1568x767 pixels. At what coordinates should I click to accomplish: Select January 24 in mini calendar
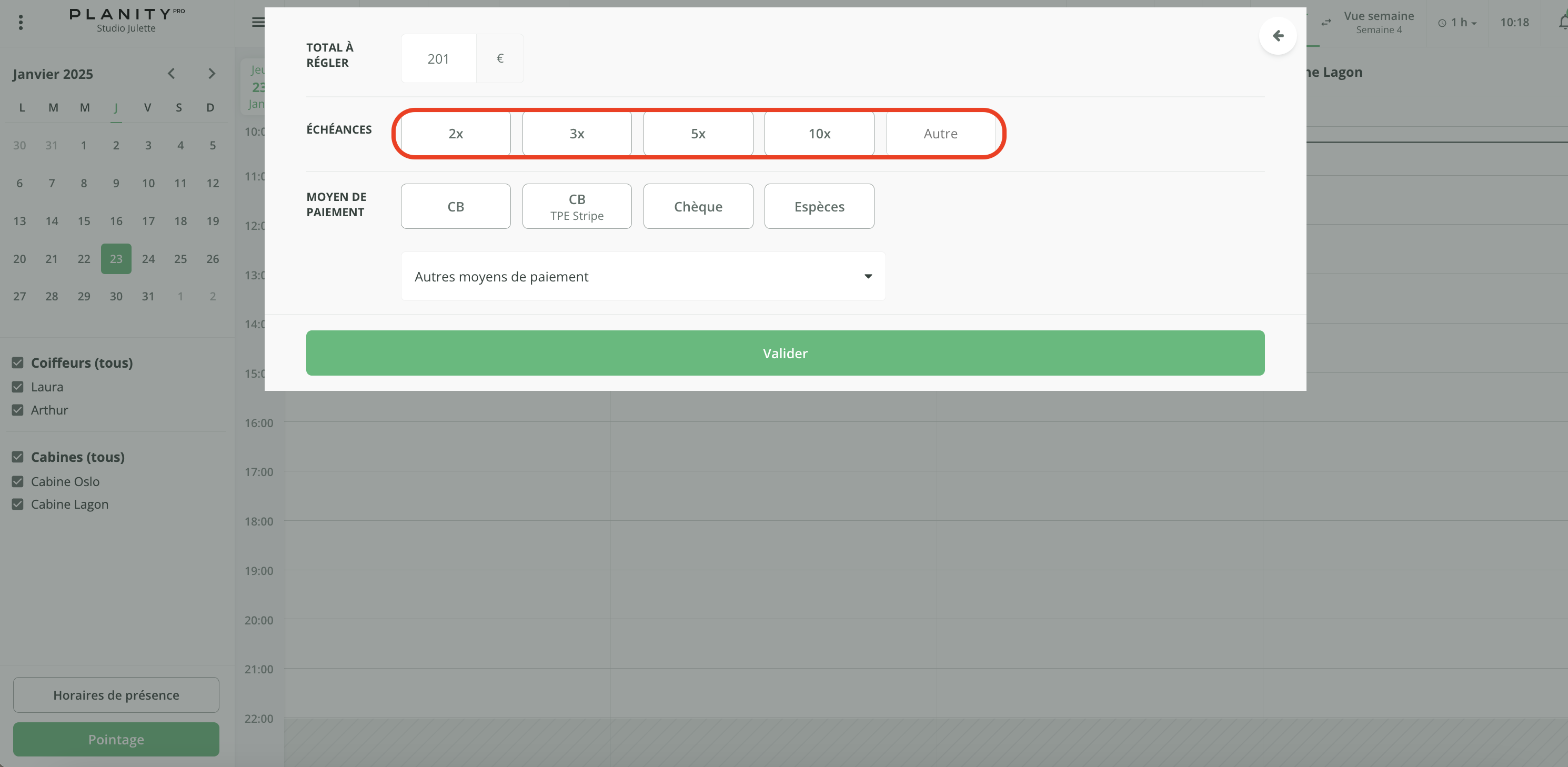tap(148, 259)
